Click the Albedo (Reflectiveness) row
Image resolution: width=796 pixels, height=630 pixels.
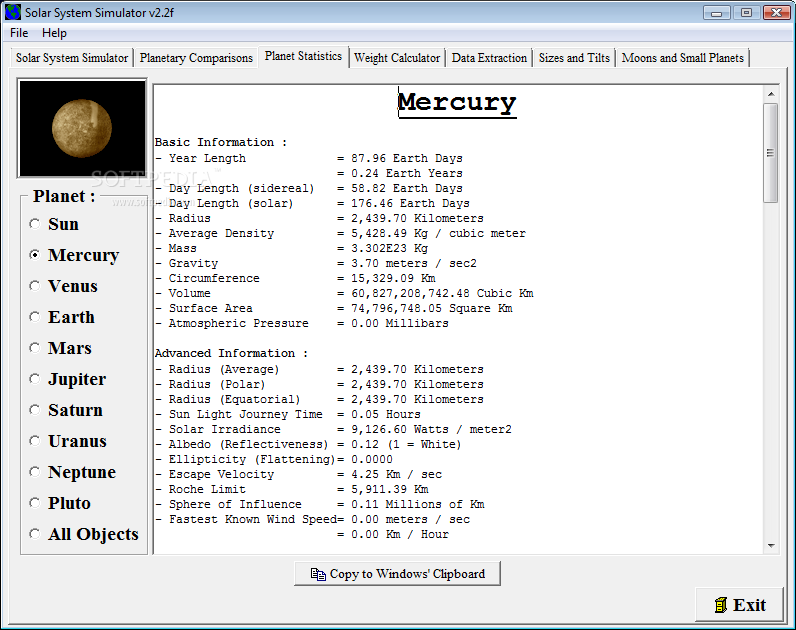coord(308,444)
